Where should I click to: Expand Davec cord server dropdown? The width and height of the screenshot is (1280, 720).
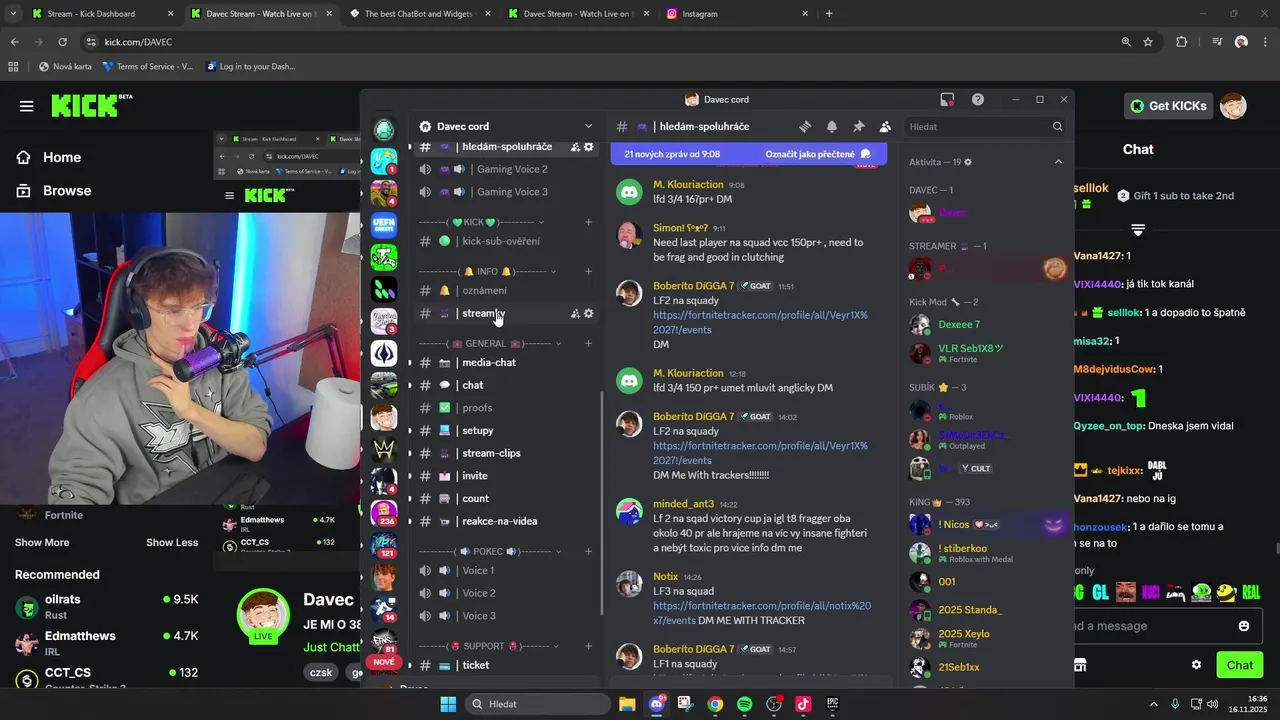(x=588, y=127)
